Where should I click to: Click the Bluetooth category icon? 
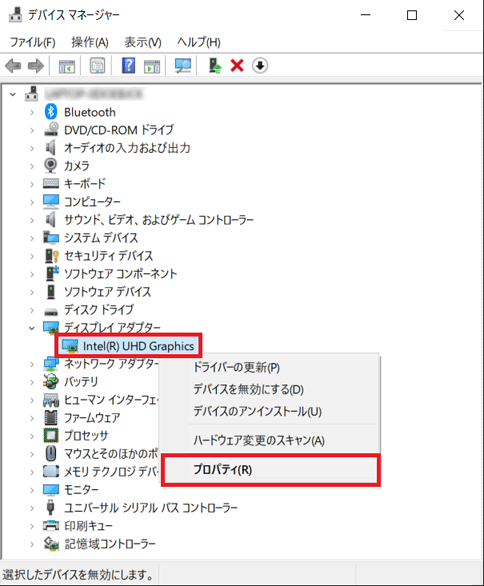(x=51, y=112)
